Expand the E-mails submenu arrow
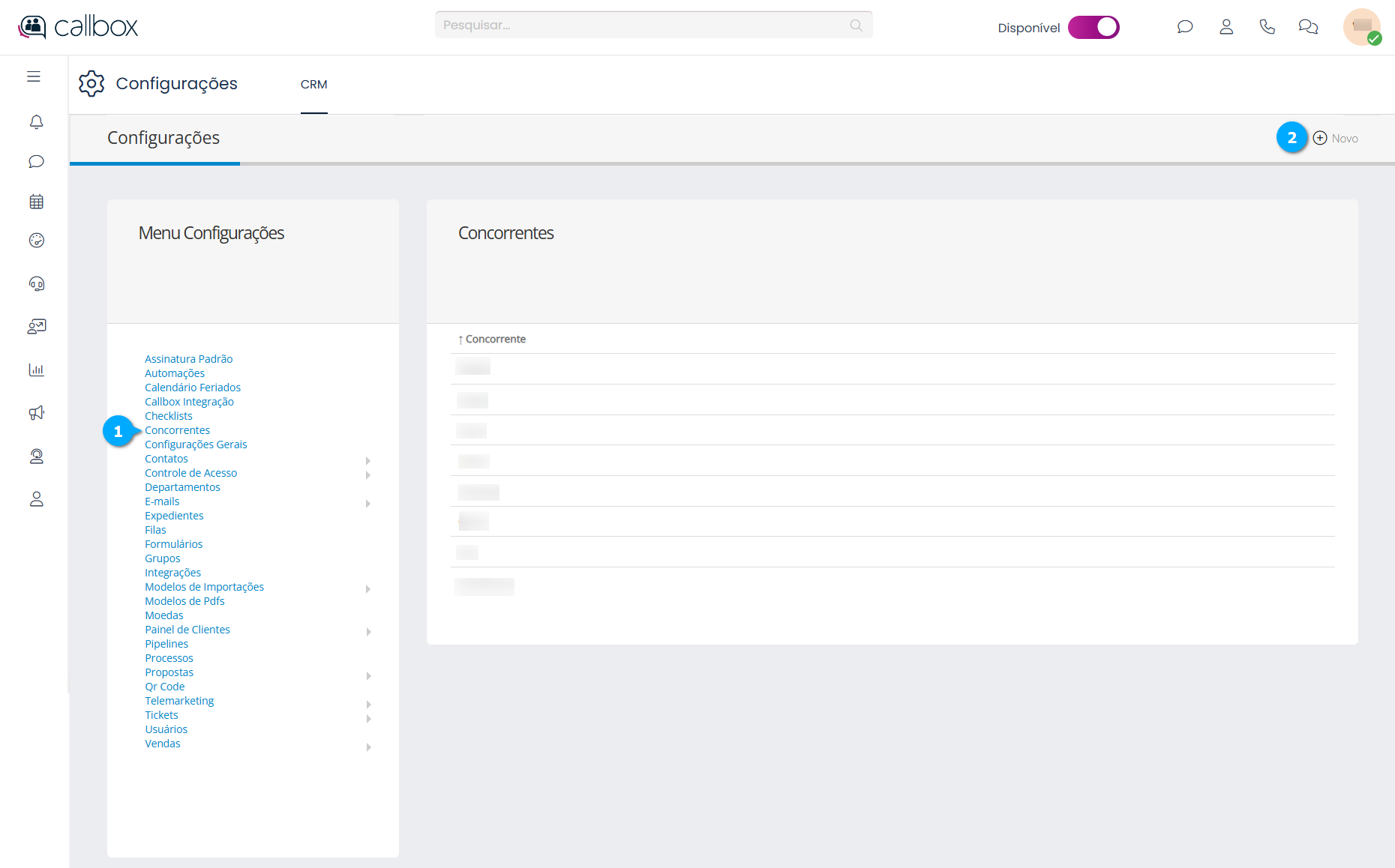 tap(368, 503)
